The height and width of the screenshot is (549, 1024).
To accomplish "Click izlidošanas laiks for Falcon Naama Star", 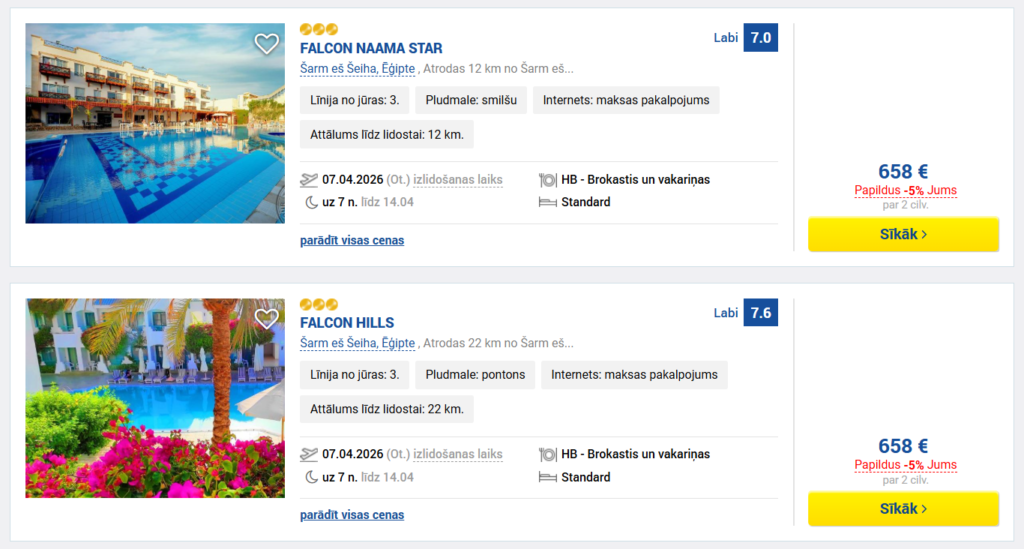I will click(458, 180).
